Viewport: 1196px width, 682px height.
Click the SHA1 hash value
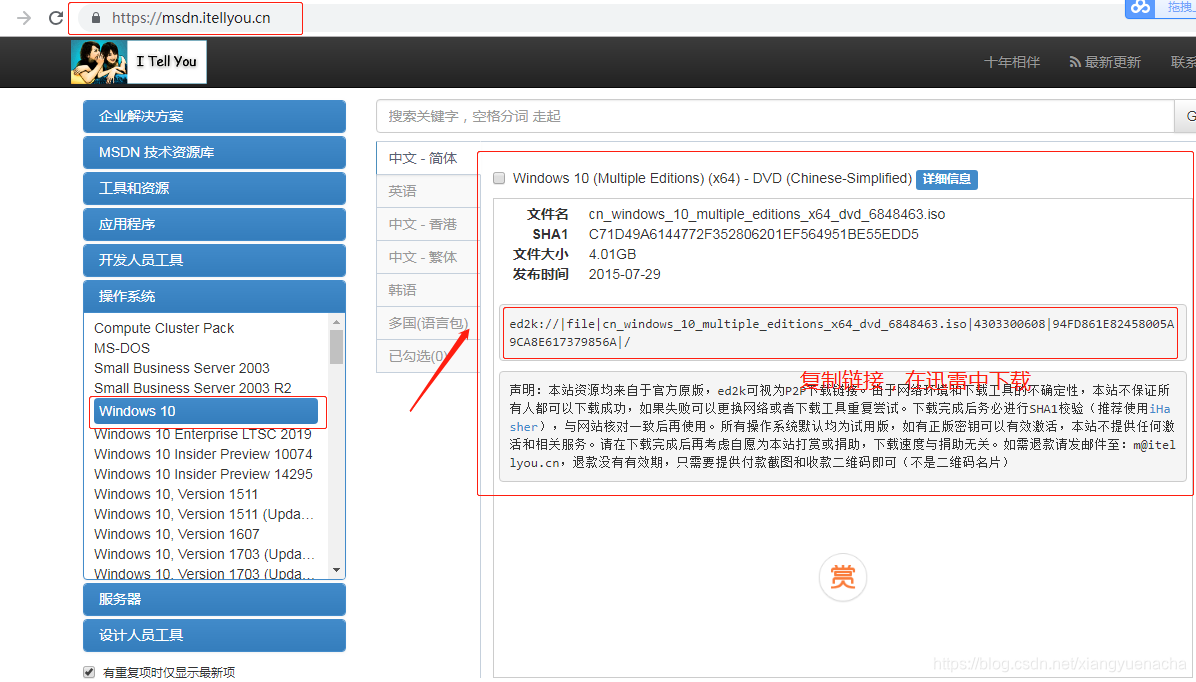[754, 234]
